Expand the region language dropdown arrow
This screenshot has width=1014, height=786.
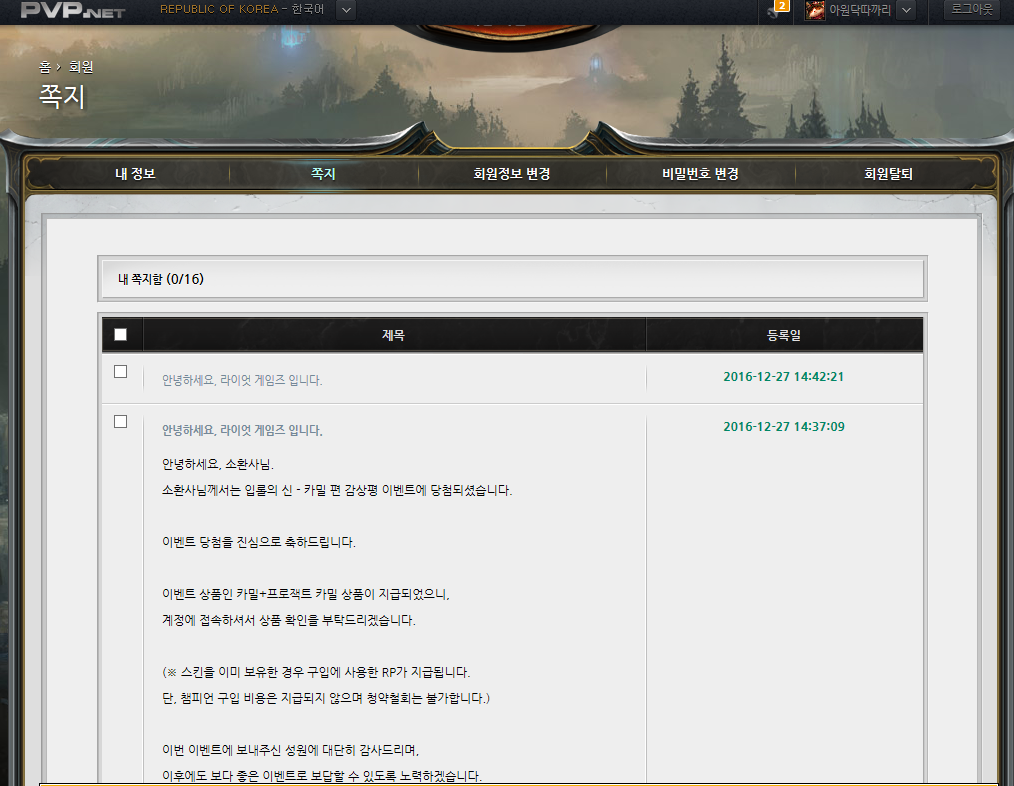(346, 10)
